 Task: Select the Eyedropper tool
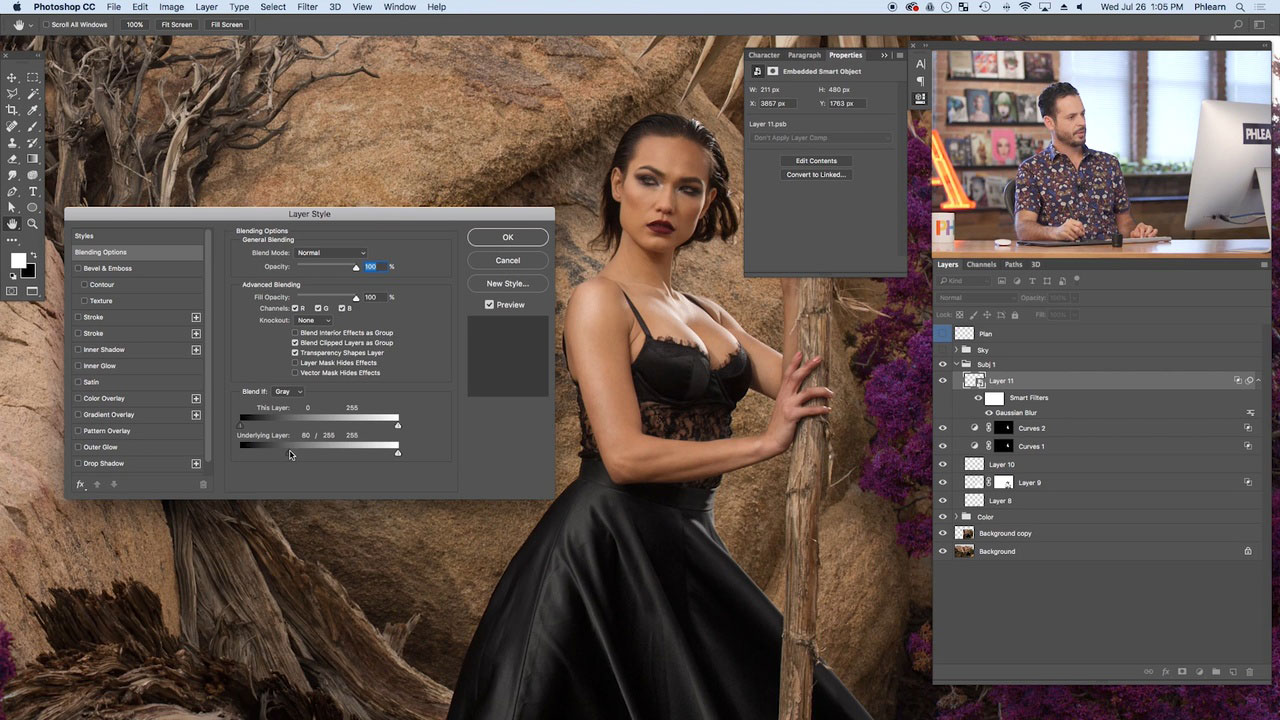(32, 110)
